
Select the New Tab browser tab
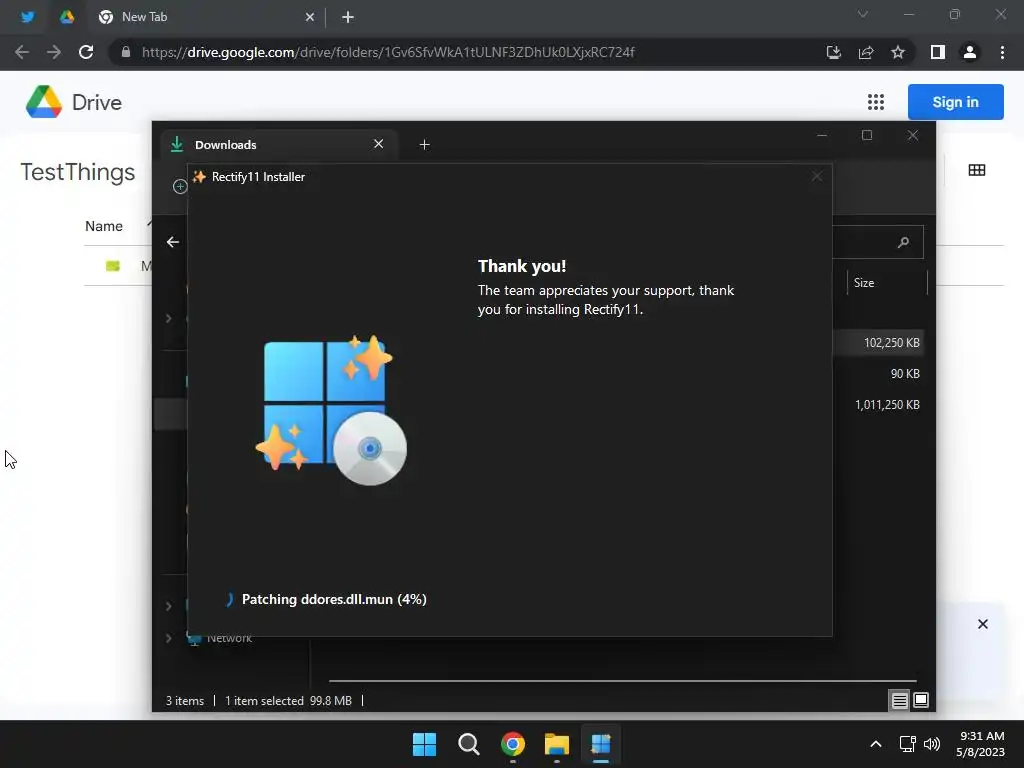pos(206,17)
